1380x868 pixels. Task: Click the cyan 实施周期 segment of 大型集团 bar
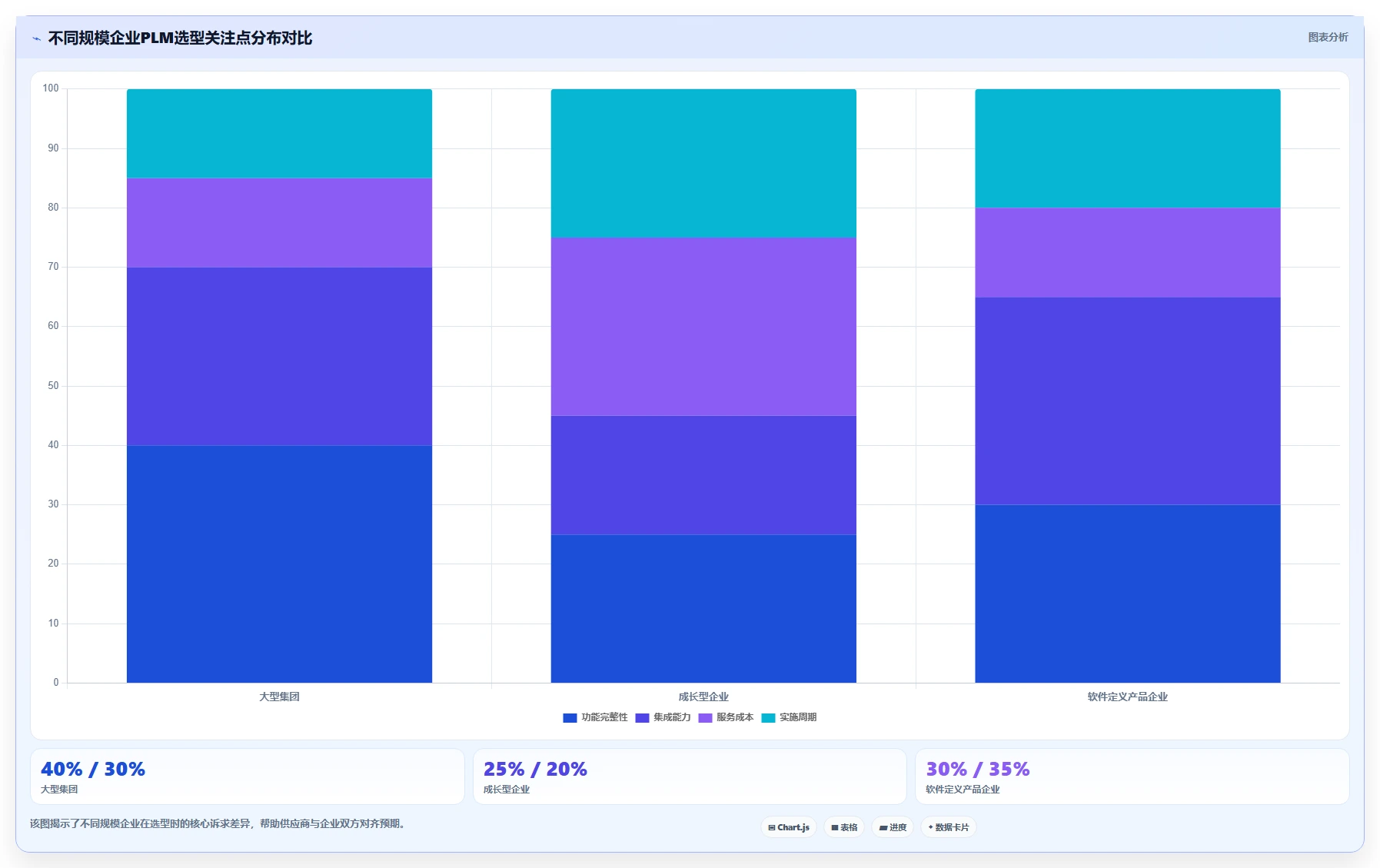point(279,133)
